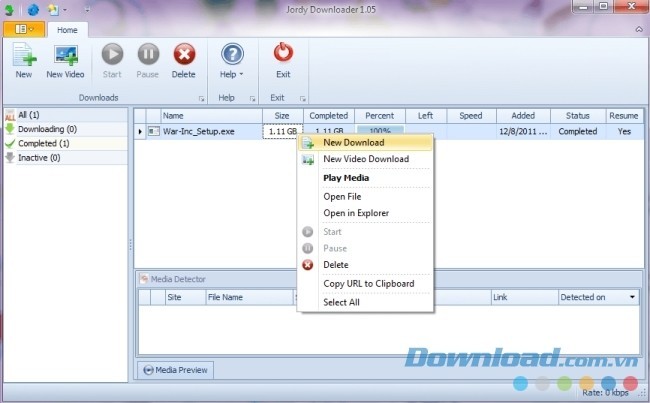Screen dimensions: 650x403
Task: Show Inactive (0) category
Action: click(x=66, y=158)
